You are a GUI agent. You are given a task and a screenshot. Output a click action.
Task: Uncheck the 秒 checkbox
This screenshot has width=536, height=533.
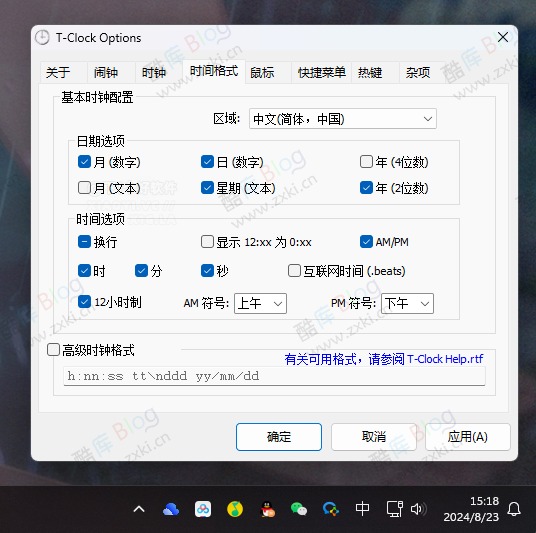207,270
